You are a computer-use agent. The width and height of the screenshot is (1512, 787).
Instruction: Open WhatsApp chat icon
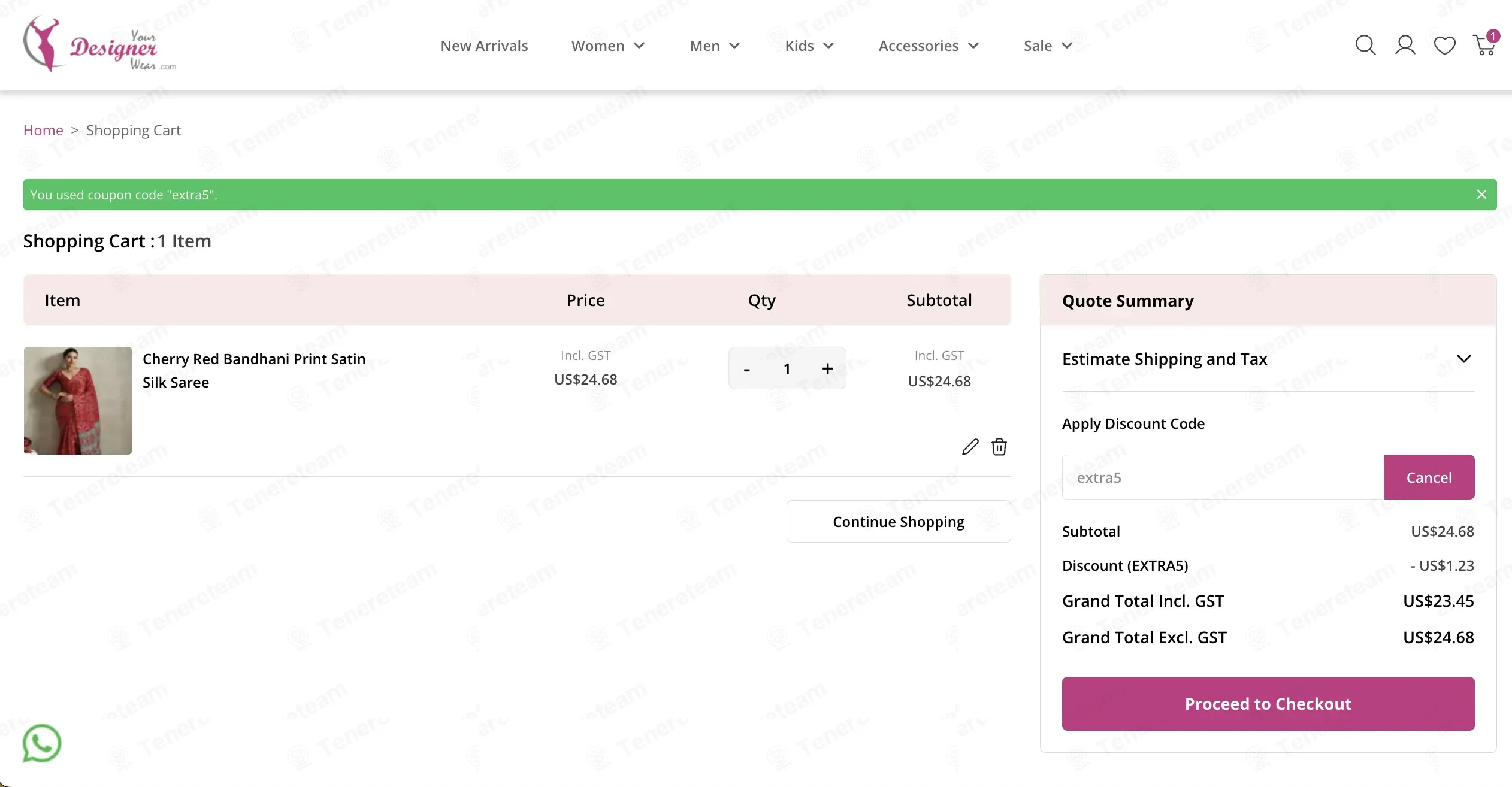point(41,743)
